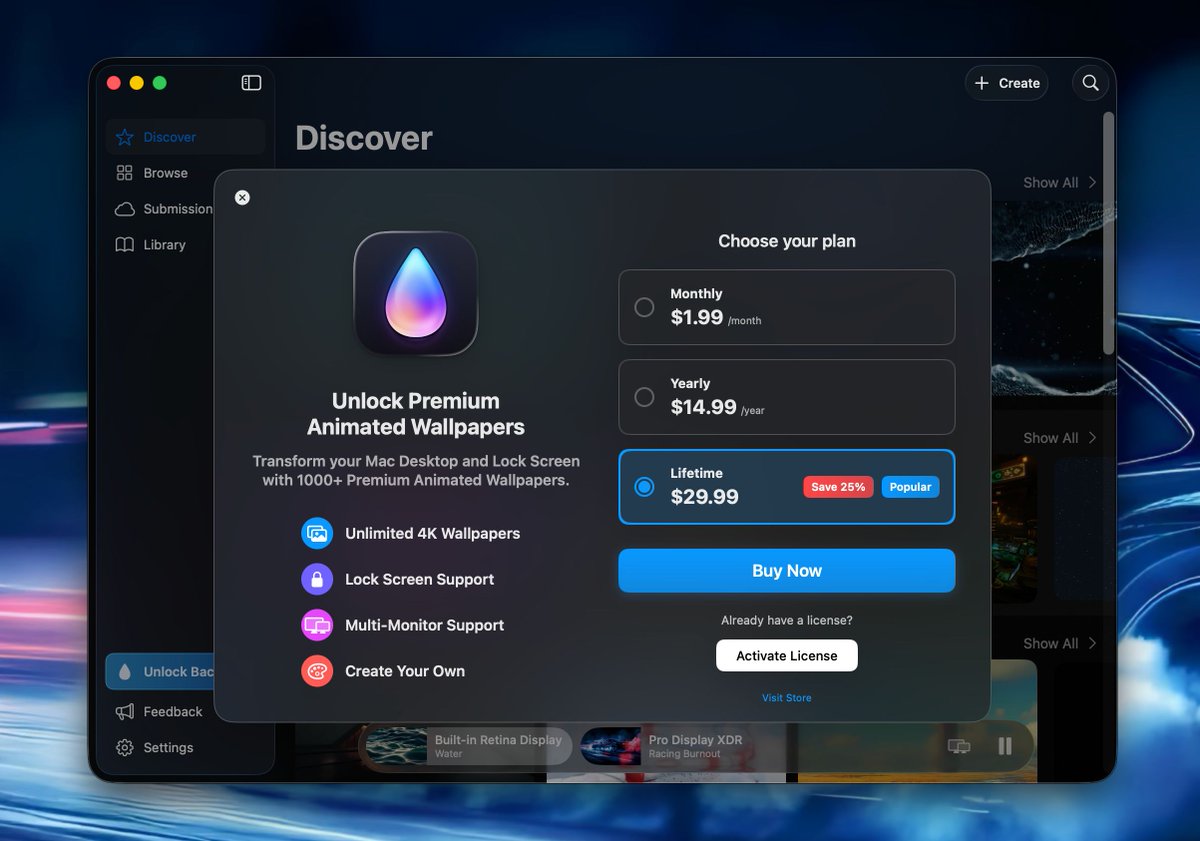Select Built-in Retina Display Water item
Viewport: 1200px width, 841px height.
[x=468, y=746]
